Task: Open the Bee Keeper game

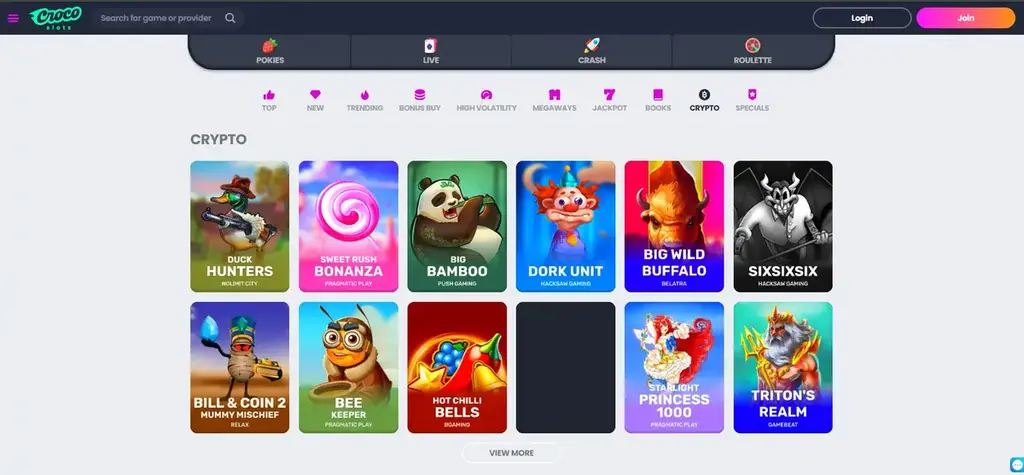Action: coord(348,367)
